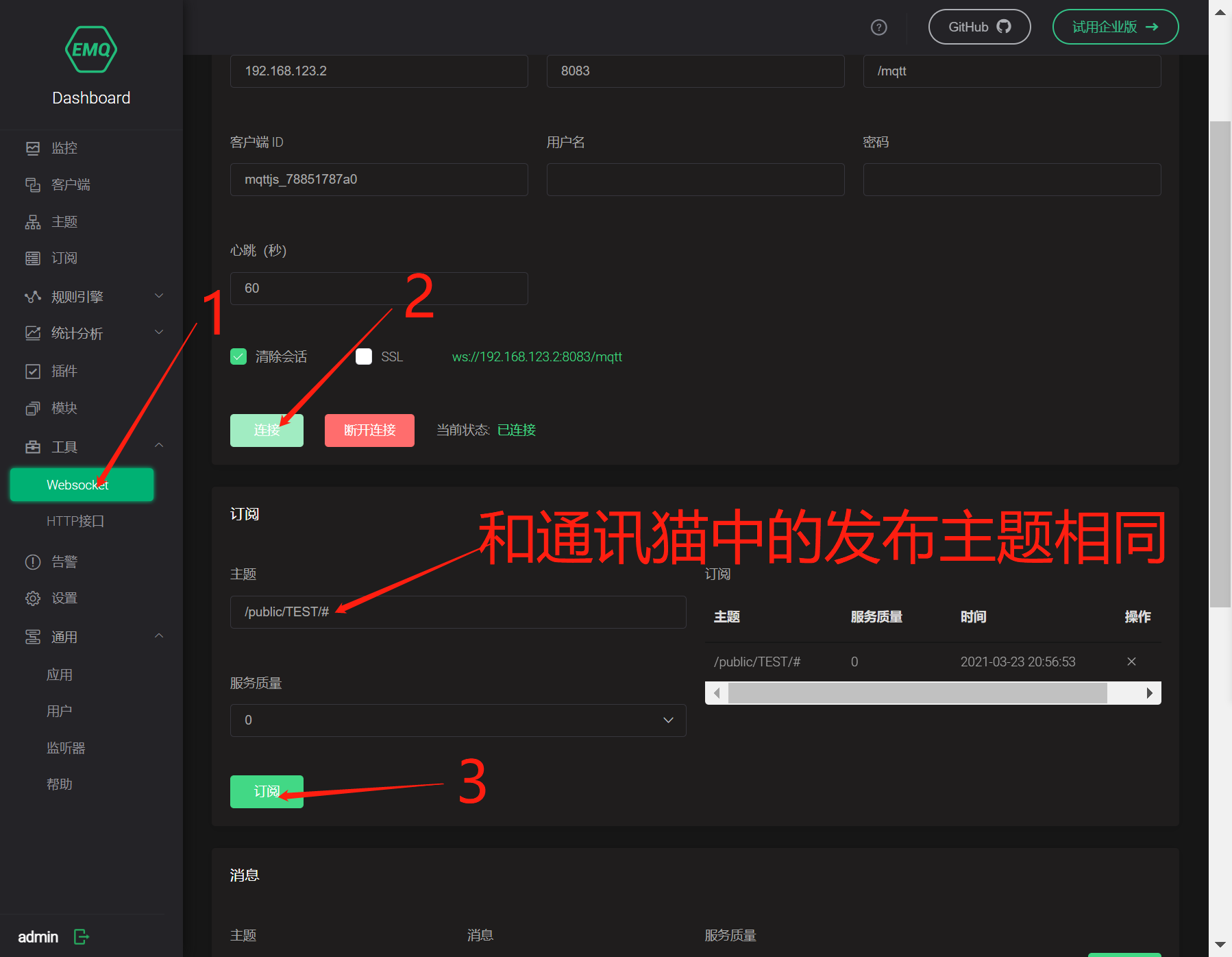Collapse the 通用 menu chevron
This screenshot has height=957, width=1232.
[x=159, y=636]
